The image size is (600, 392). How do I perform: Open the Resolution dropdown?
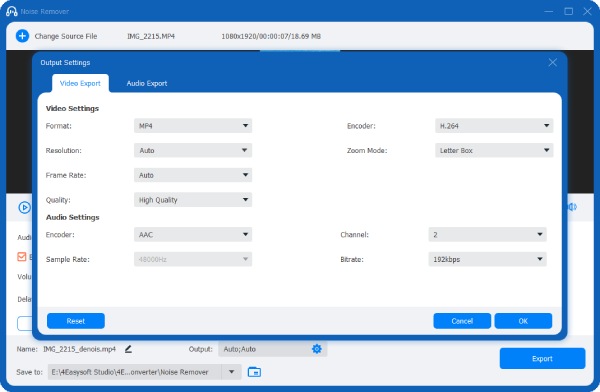click(193, 150)
